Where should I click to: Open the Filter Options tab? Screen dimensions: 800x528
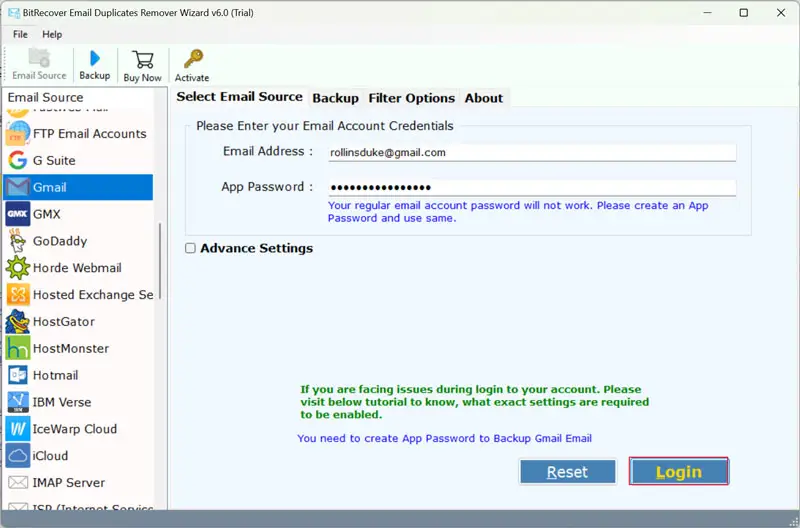coord(411,98)
